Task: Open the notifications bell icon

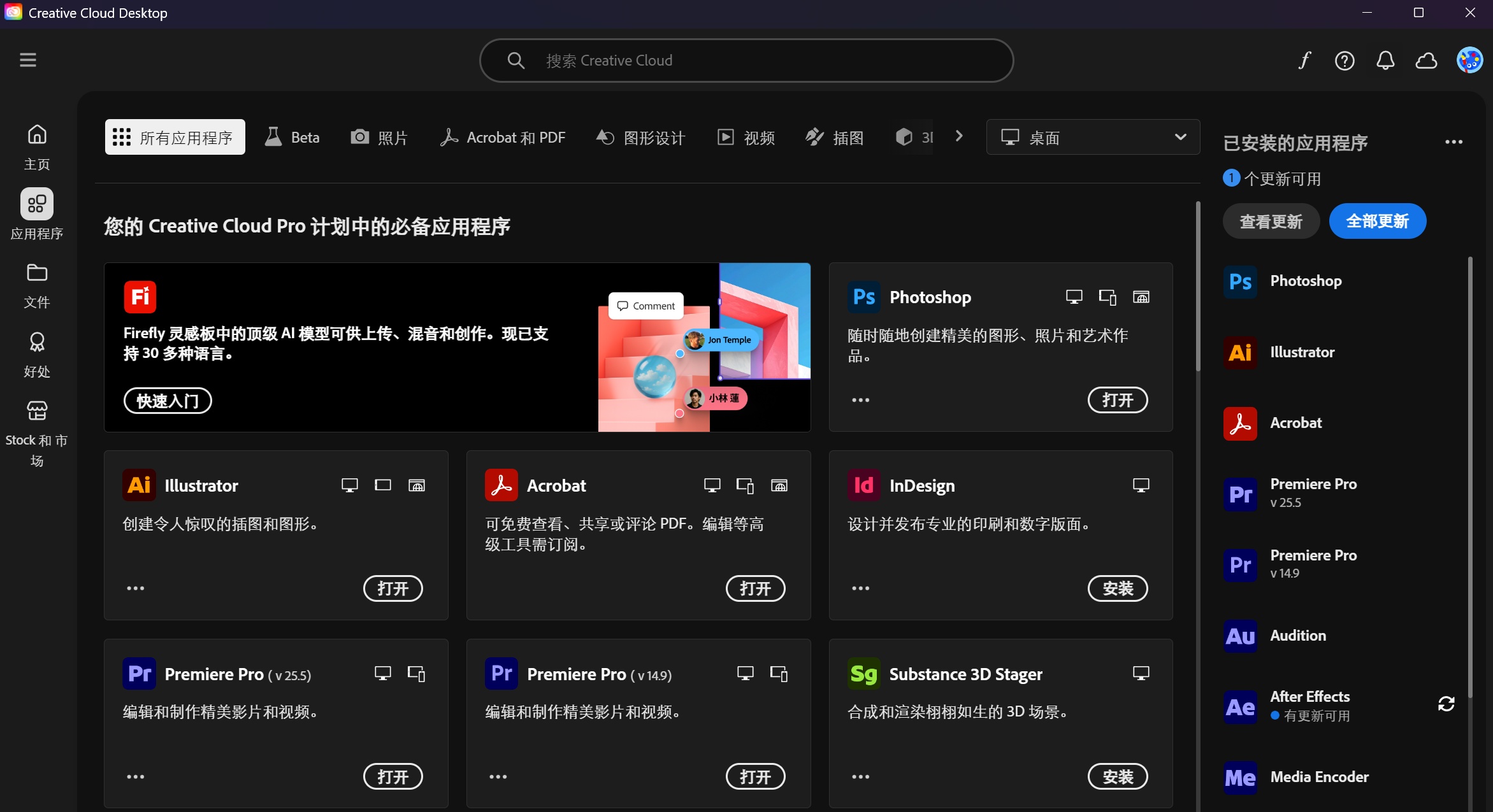Action: [1385, 61]
